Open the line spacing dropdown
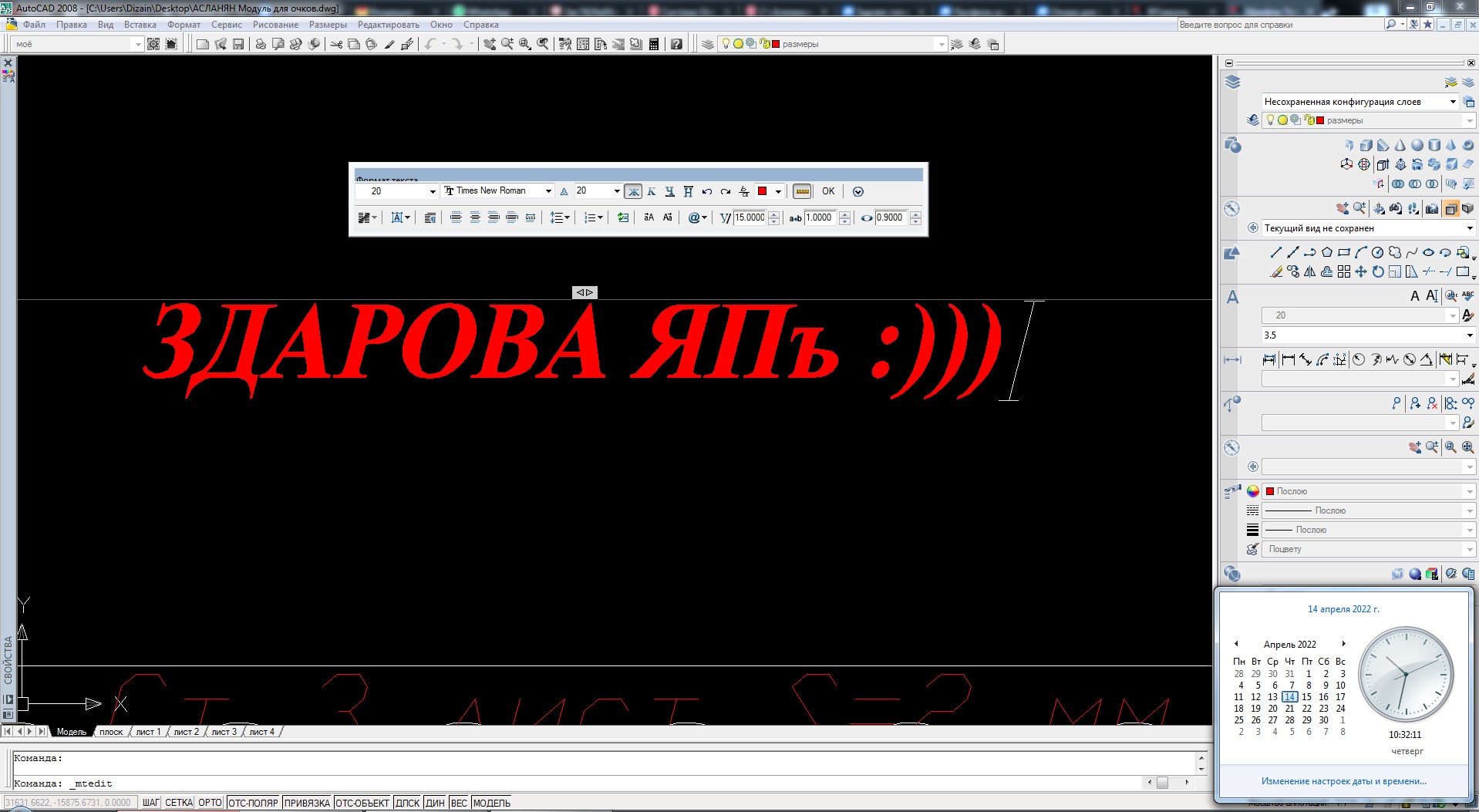 pyautogui.click(x=560, y=217)
